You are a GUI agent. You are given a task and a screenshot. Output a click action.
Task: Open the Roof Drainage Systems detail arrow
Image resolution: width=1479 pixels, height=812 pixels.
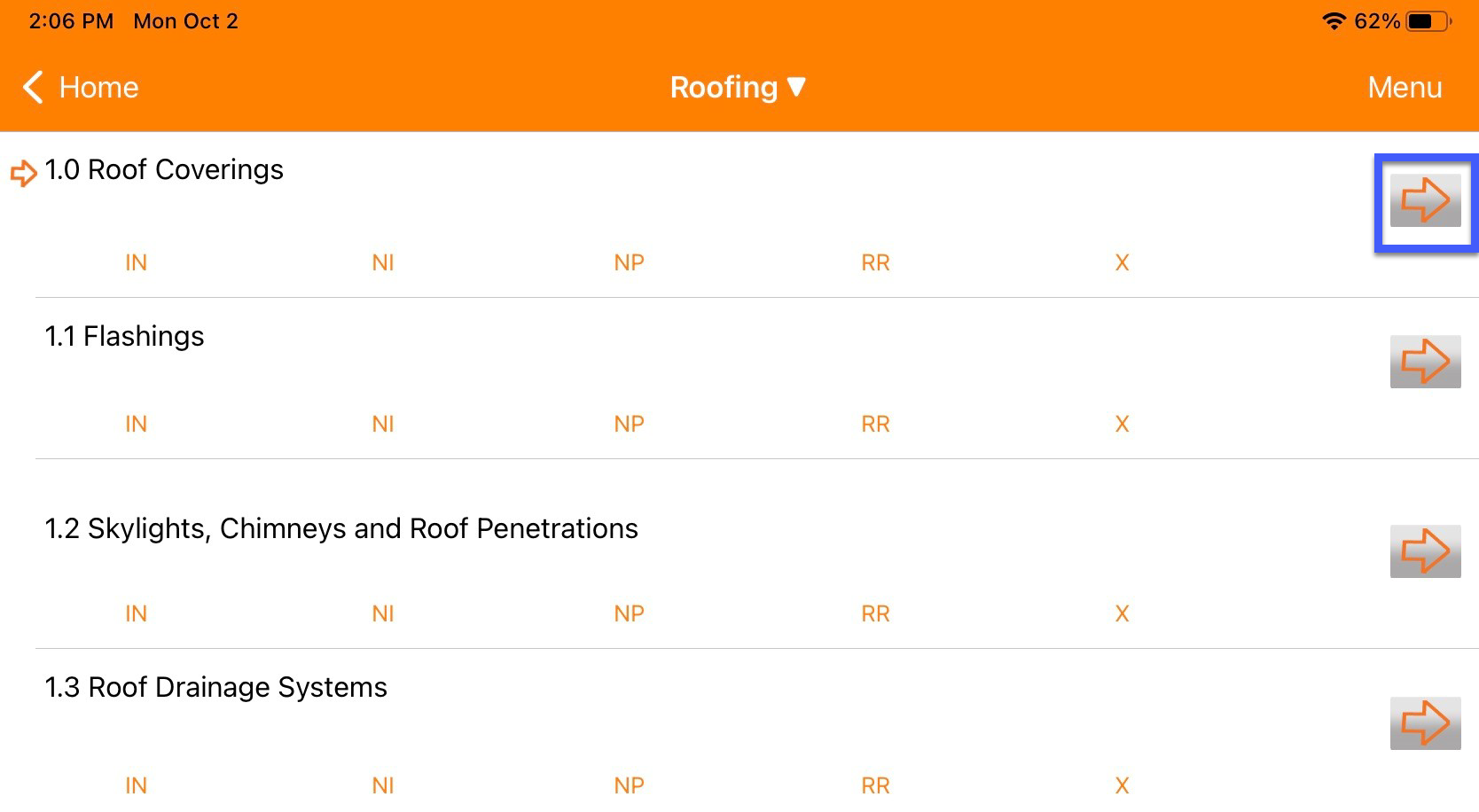coord(1424,724)
